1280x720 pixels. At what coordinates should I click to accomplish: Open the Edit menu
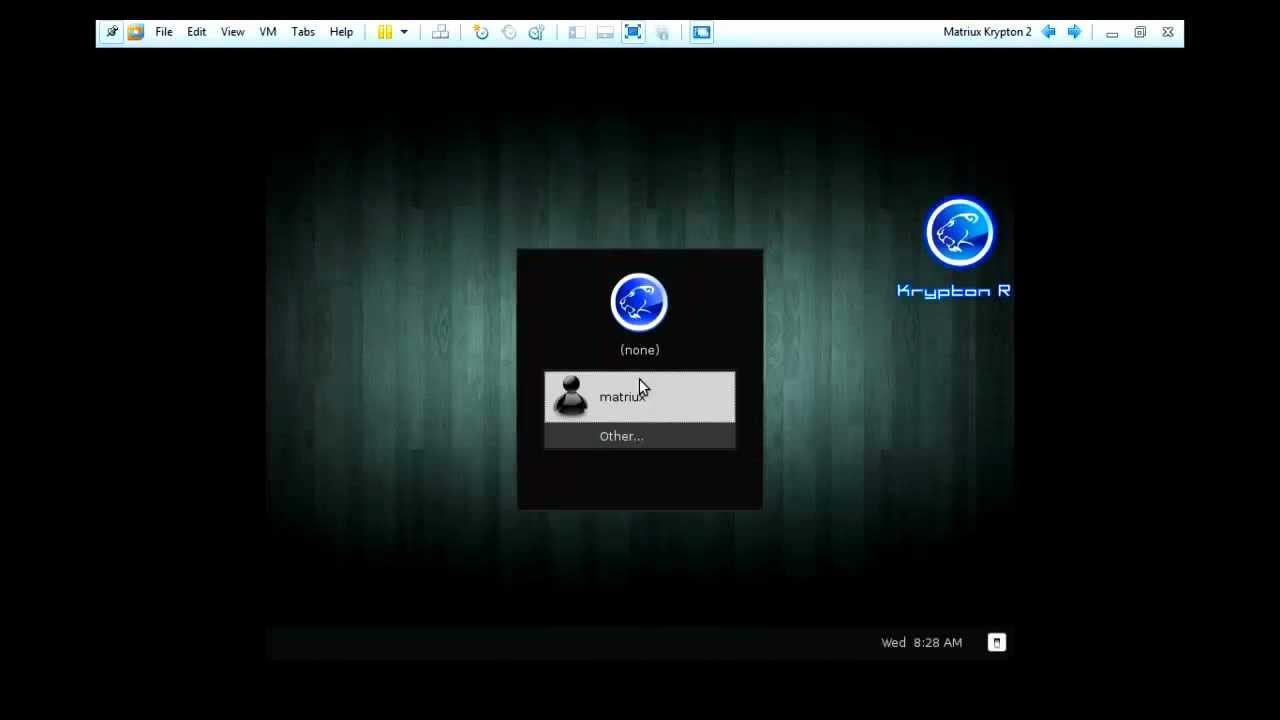[197, 32]
